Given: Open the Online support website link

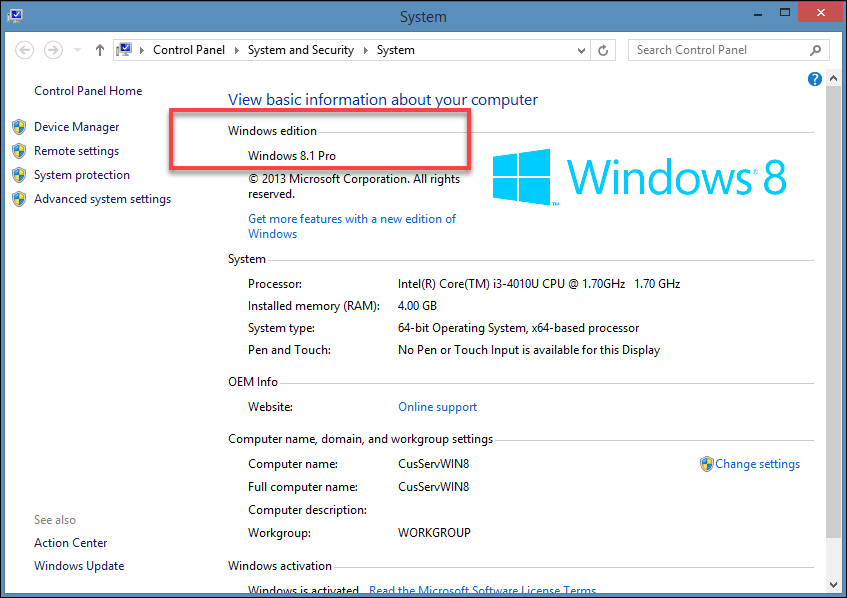Looking at the screenshot, I should 438,407.
